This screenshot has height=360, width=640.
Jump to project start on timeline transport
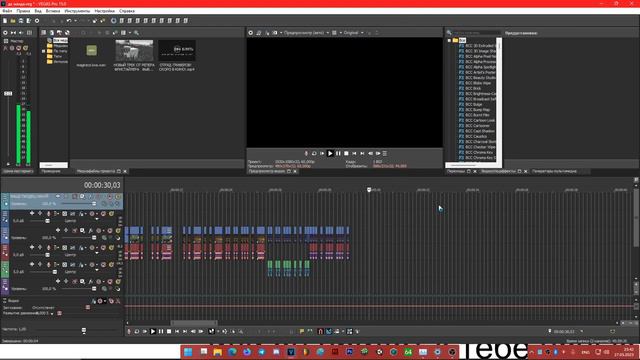177,331
